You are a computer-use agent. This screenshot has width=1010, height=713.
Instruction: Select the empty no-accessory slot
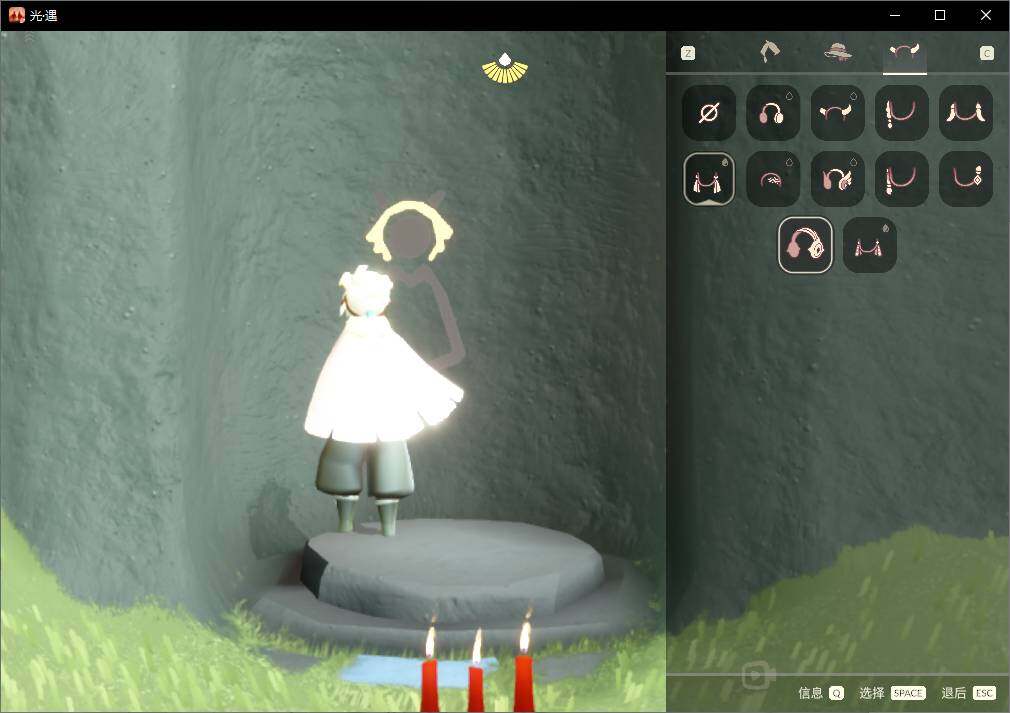709,113
